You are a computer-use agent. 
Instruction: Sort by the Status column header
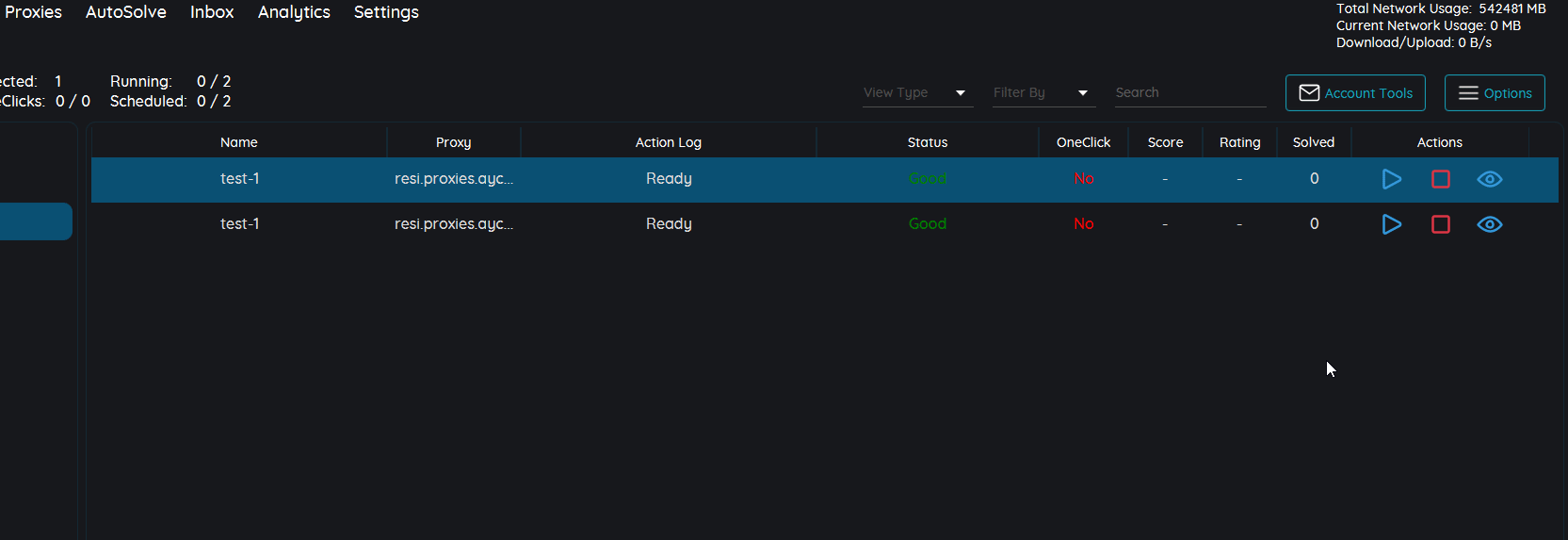coord(927,142)
